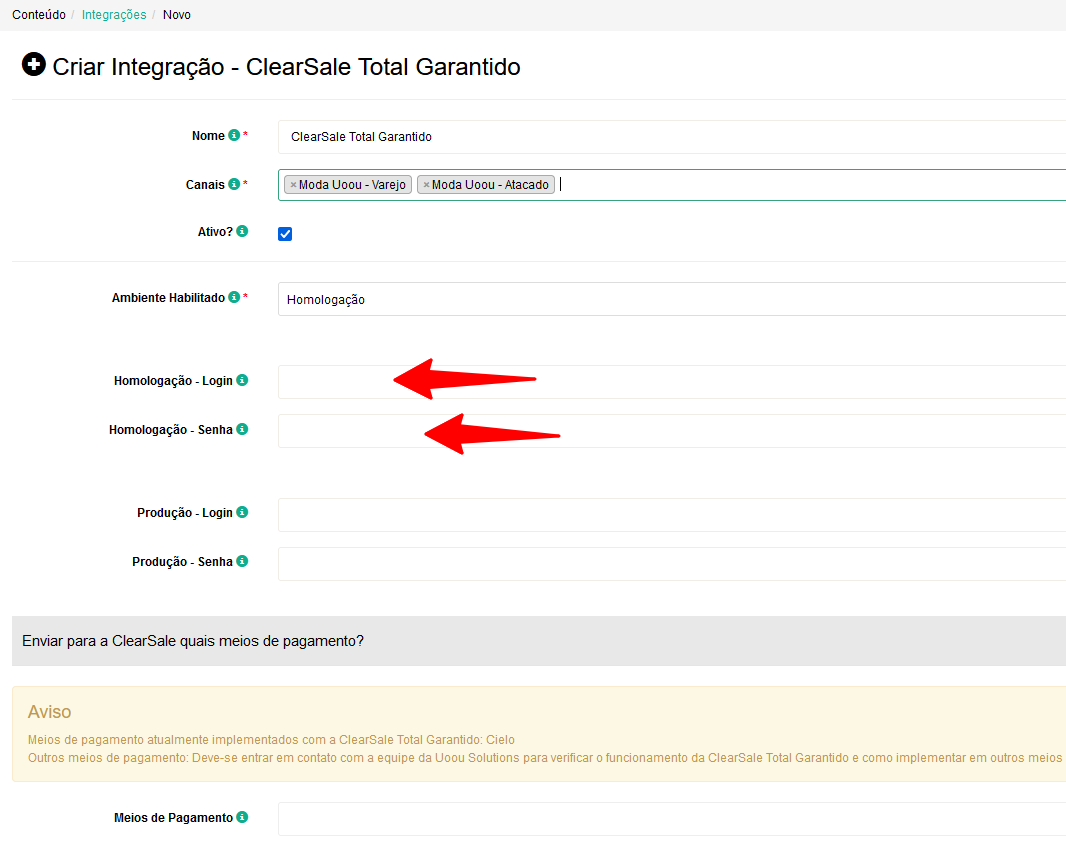Click the Moda Uoou - Varejo tag text
Viewport: 1066px width, 850px height.
tap(352, 185)
